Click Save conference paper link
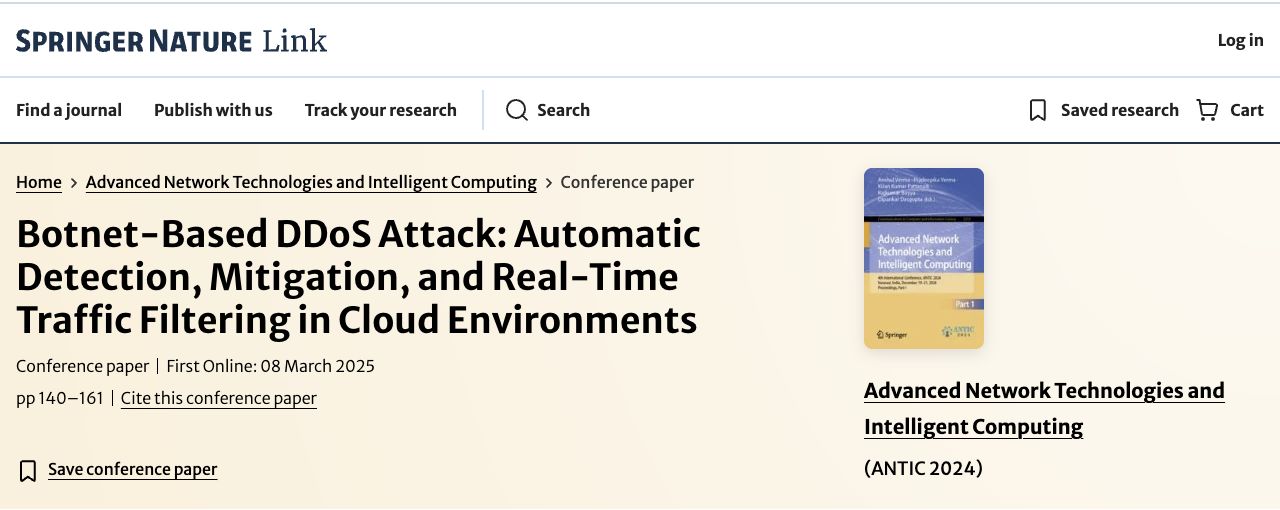Viewport: 1280px width, 510px height. point(132,469)
